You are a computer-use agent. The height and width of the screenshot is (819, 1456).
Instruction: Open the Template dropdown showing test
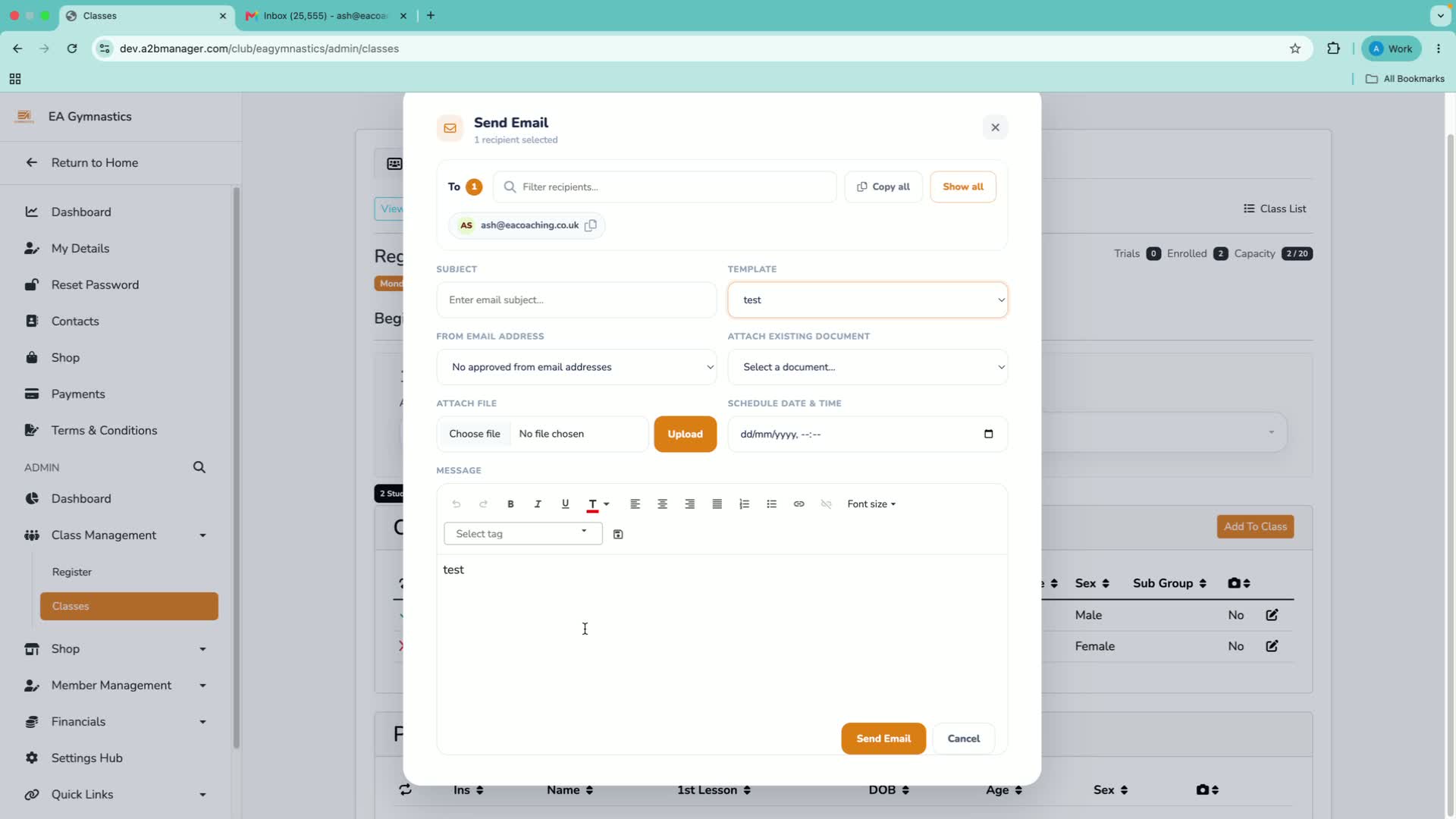point(868,300)
